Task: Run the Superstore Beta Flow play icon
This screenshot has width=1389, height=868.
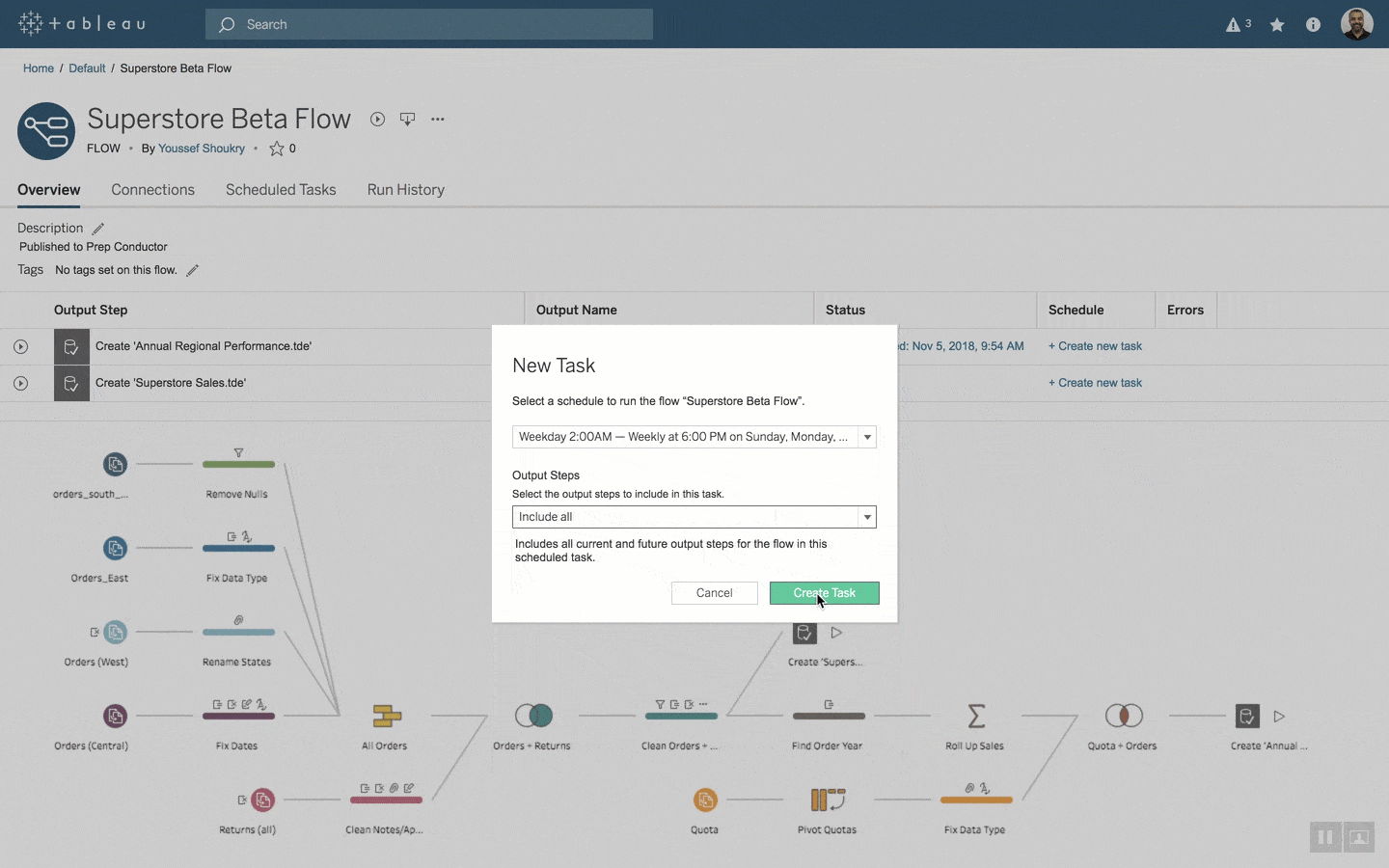Action: (x=377, y=119)
